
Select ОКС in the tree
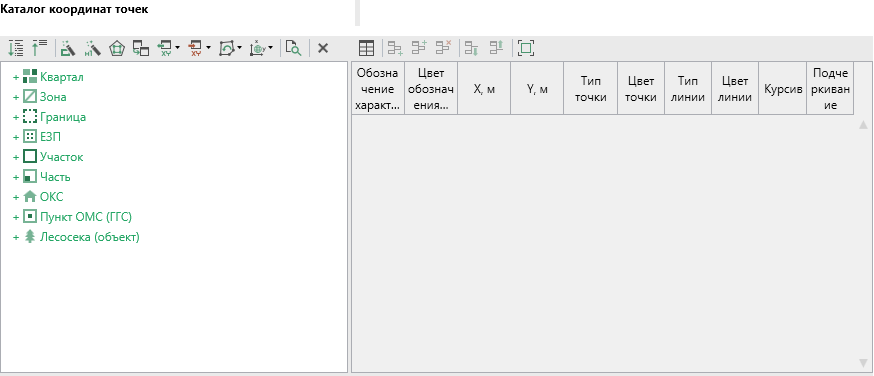pyautogui.click(x=52, y=197)
